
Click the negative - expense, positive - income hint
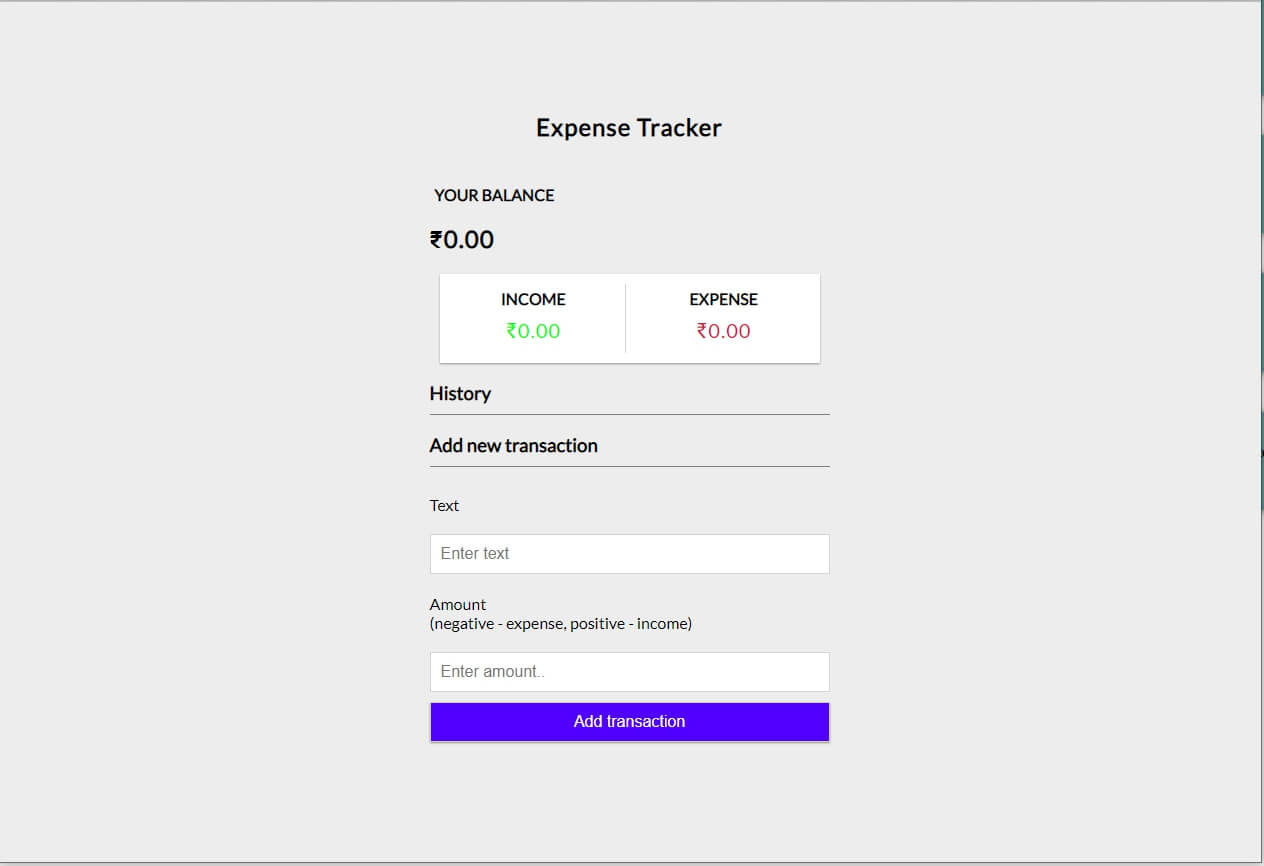561,624
